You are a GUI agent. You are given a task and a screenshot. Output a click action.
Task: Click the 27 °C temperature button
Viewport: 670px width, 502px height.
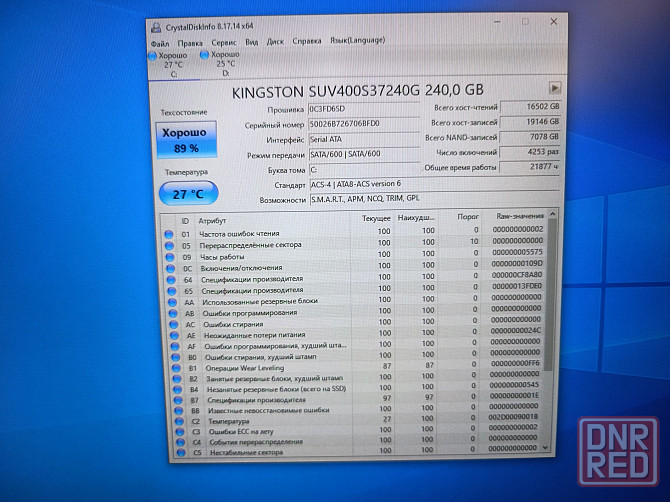(186, 194)
